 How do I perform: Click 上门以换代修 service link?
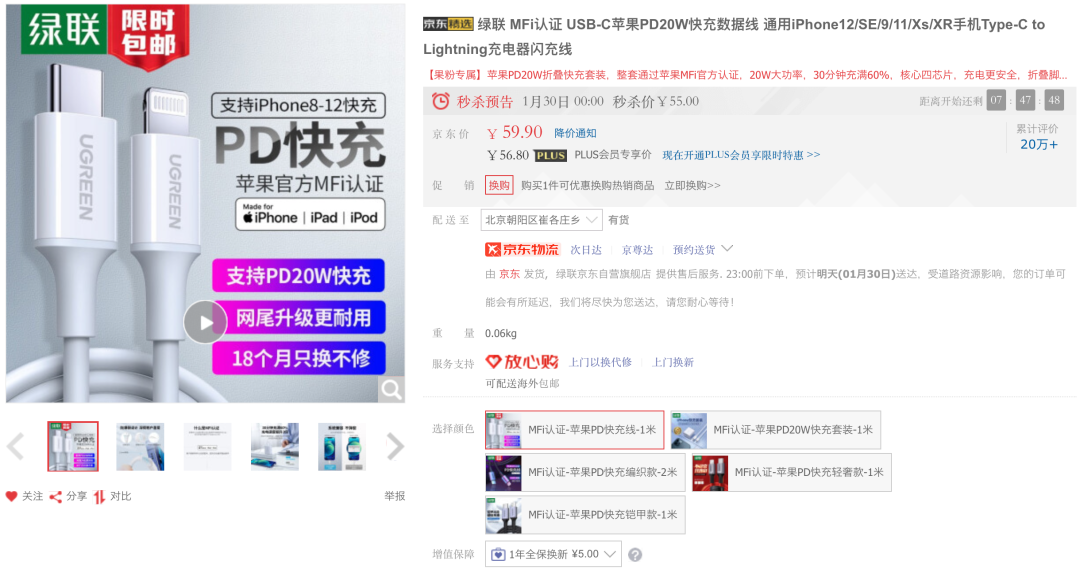click(600, 362)
